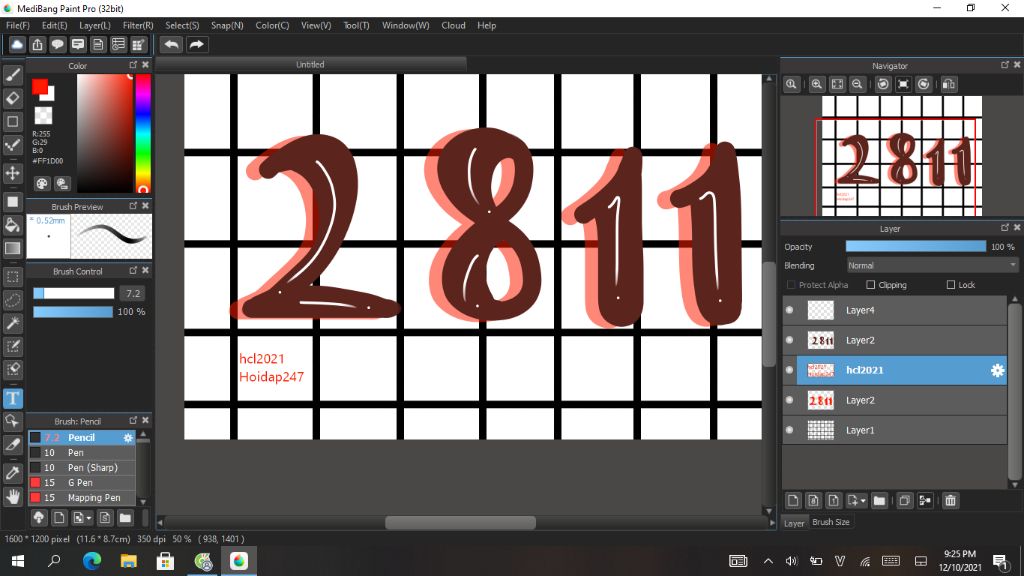Click the canvas horizontal scrollbar
1024x576 pixels.
pyautogui.click(x=460, y=522)
